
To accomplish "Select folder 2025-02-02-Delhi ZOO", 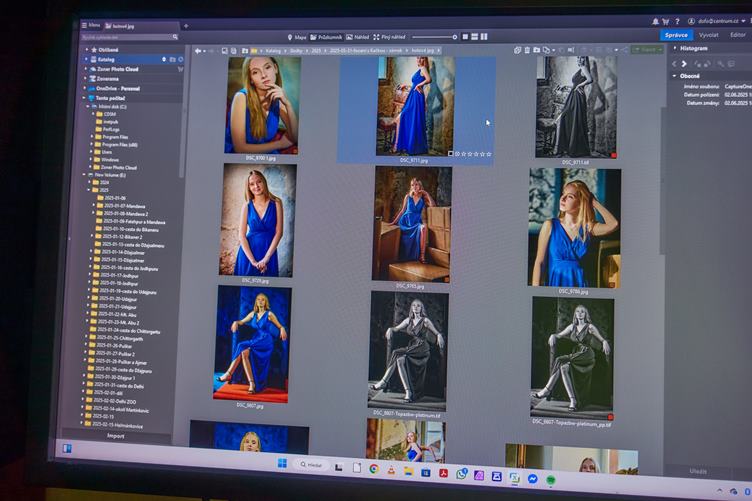I will tap(111, 401).
